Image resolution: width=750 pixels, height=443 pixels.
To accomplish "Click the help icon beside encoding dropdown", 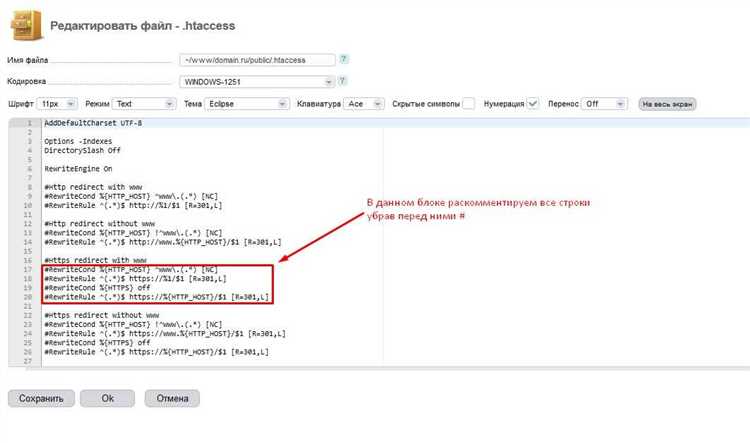I will [342, 81].
